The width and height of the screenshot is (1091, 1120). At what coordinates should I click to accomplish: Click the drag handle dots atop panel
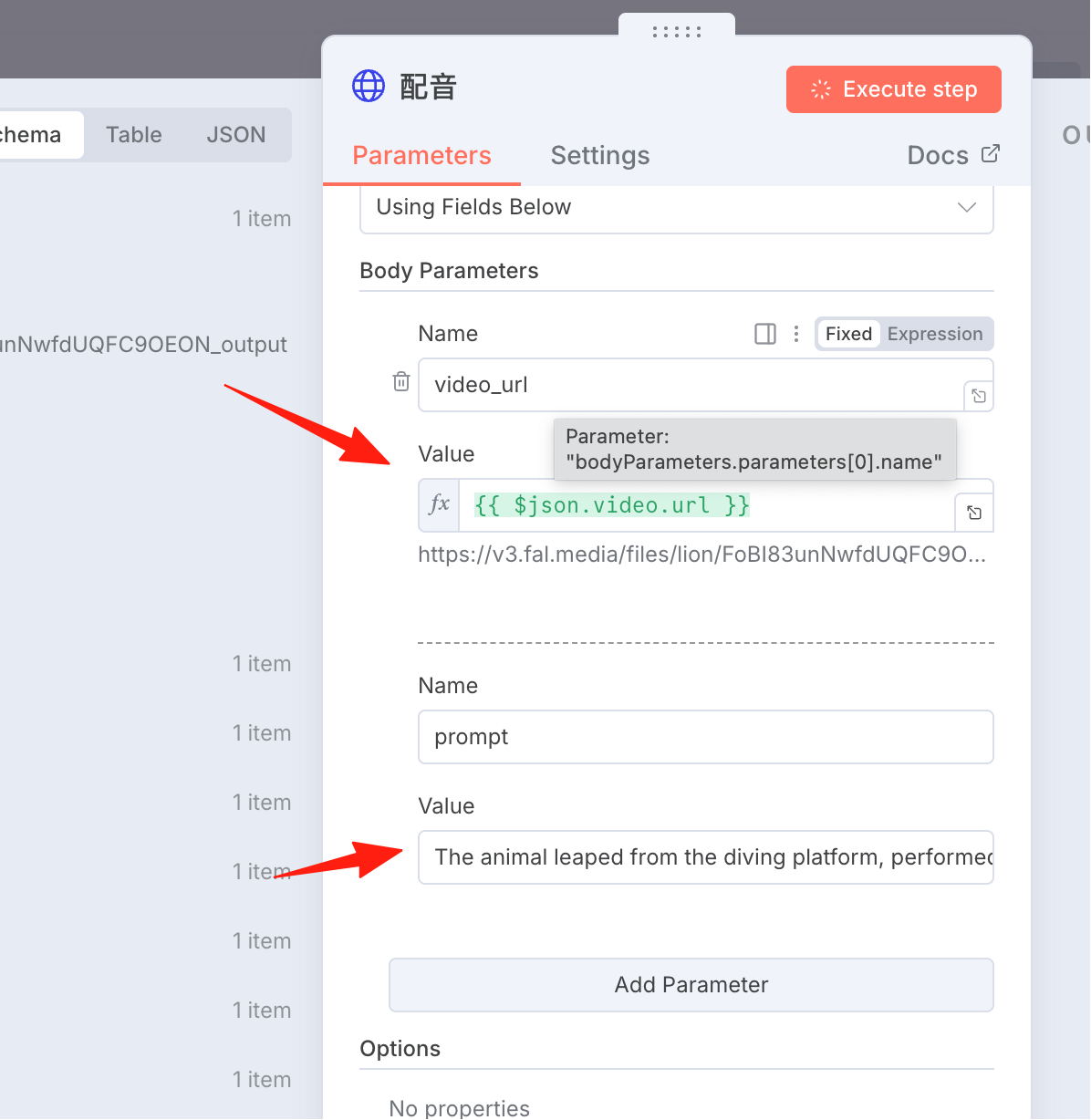pyautogui.click(x=677, y=32)
